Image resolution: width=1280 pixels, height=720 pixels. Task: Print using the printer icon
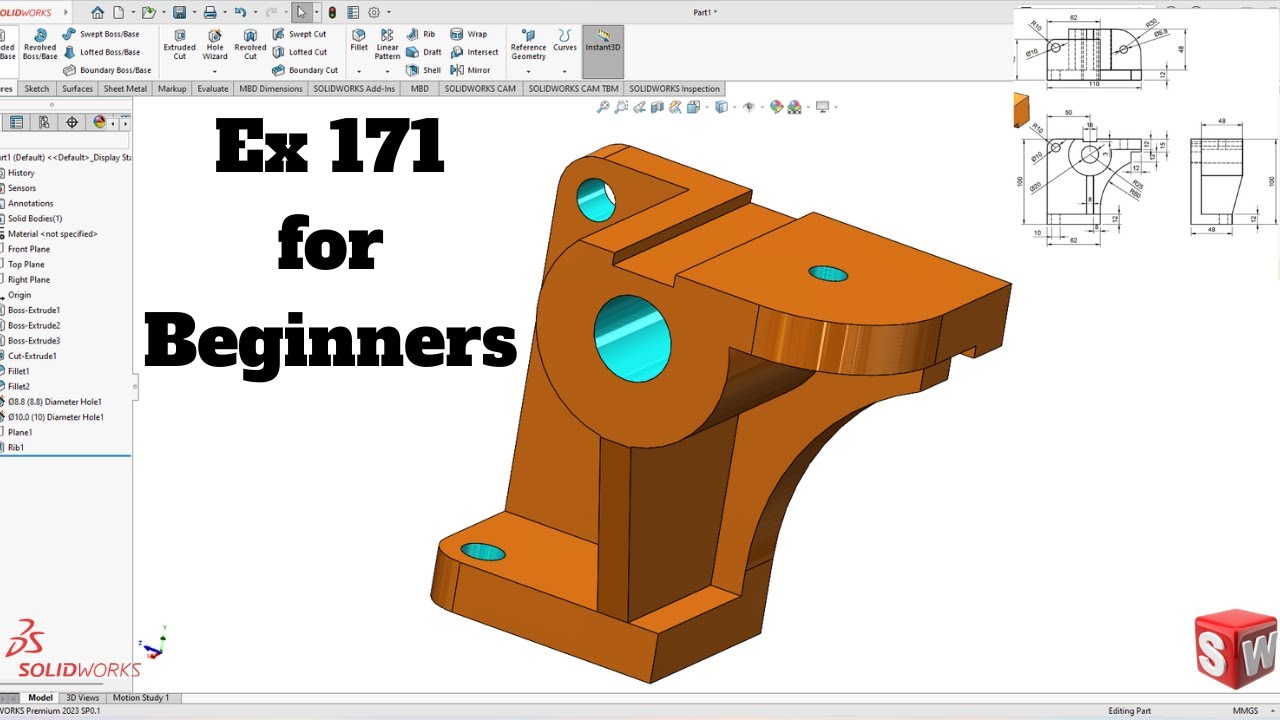coord(209,13)
